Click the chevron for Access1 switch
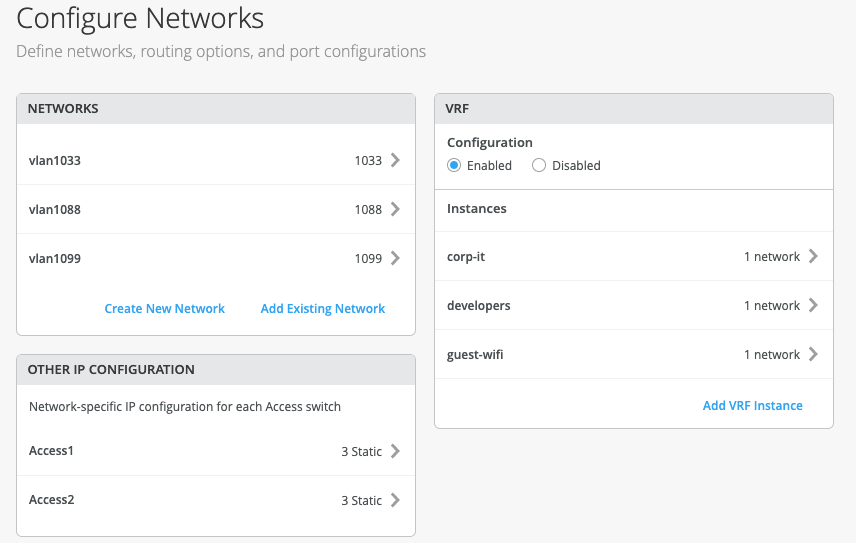 pos(395,451)
